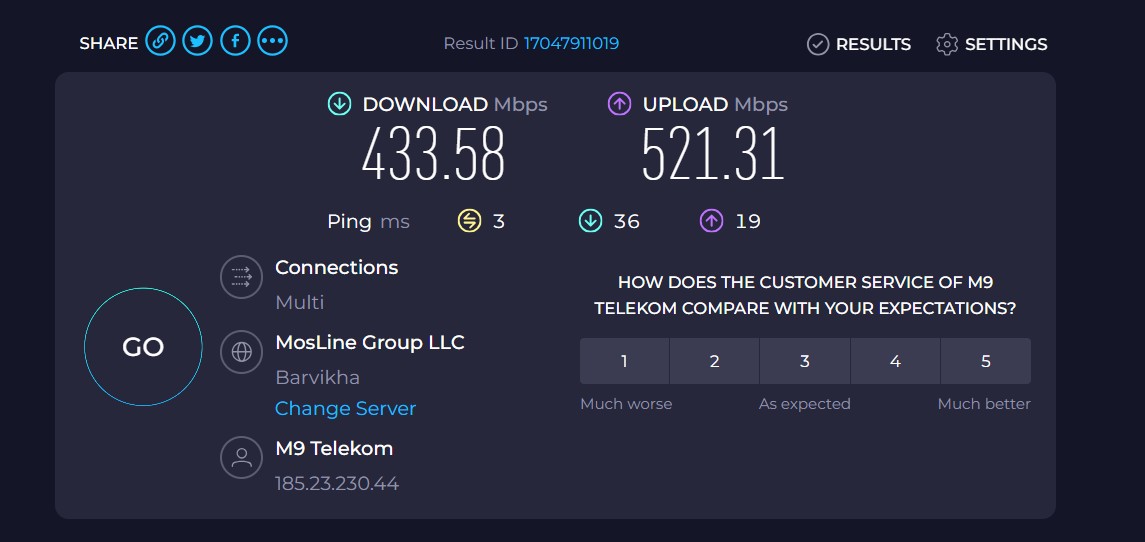Screen dimensions: 1145x542
Task: Click the server globe icon
Action: click(x=242, y=352)
